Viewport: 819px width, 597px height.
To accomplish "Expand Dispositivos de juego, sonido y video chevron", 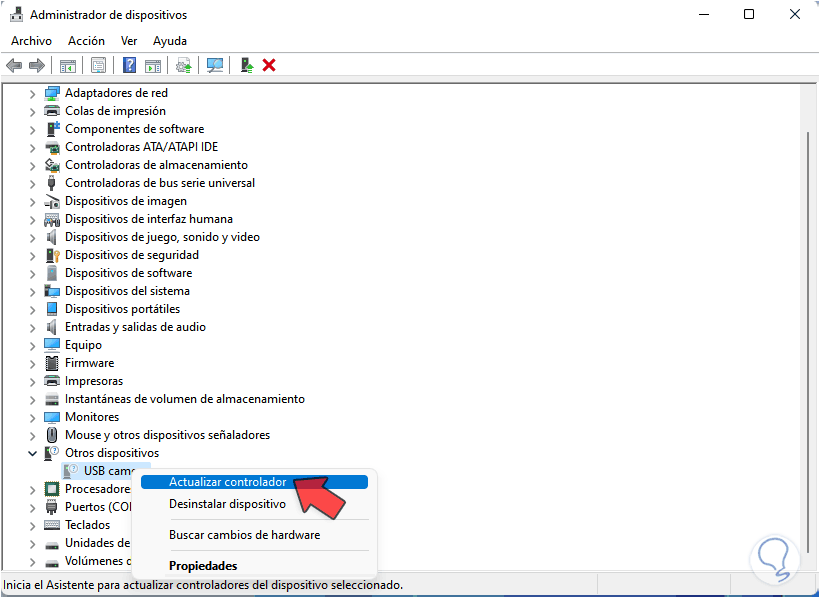I will click(32, 238).
